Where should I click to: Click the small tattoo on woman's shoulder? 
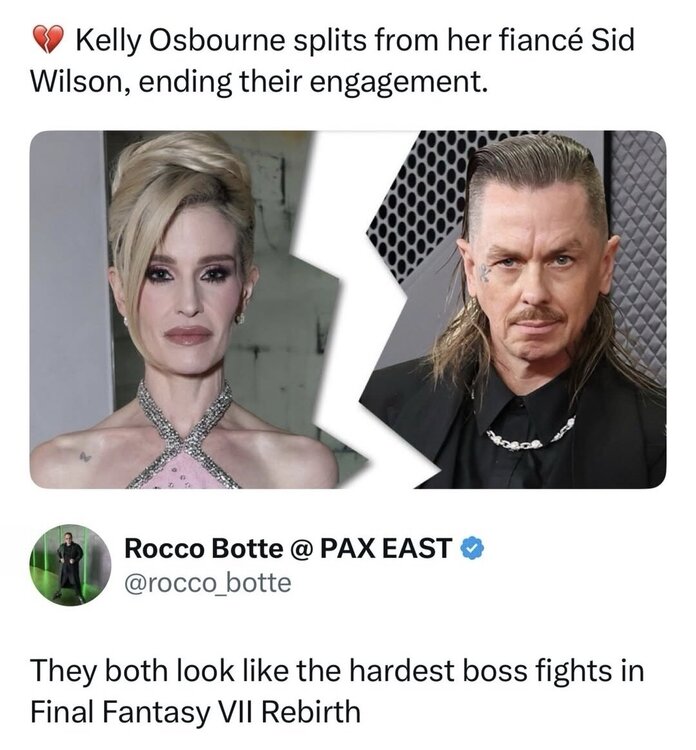click(x=85, y=457)
